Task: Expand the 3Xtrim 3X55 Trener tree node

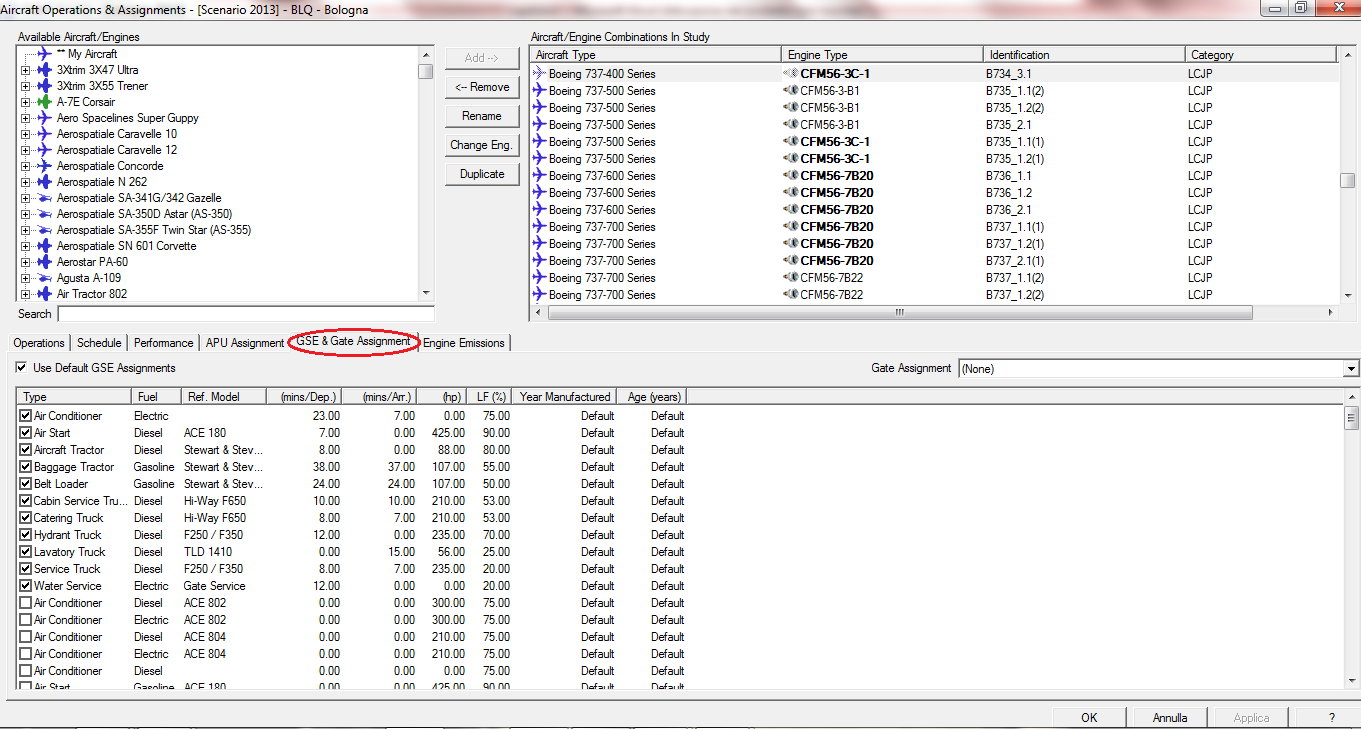Action: 25,86
